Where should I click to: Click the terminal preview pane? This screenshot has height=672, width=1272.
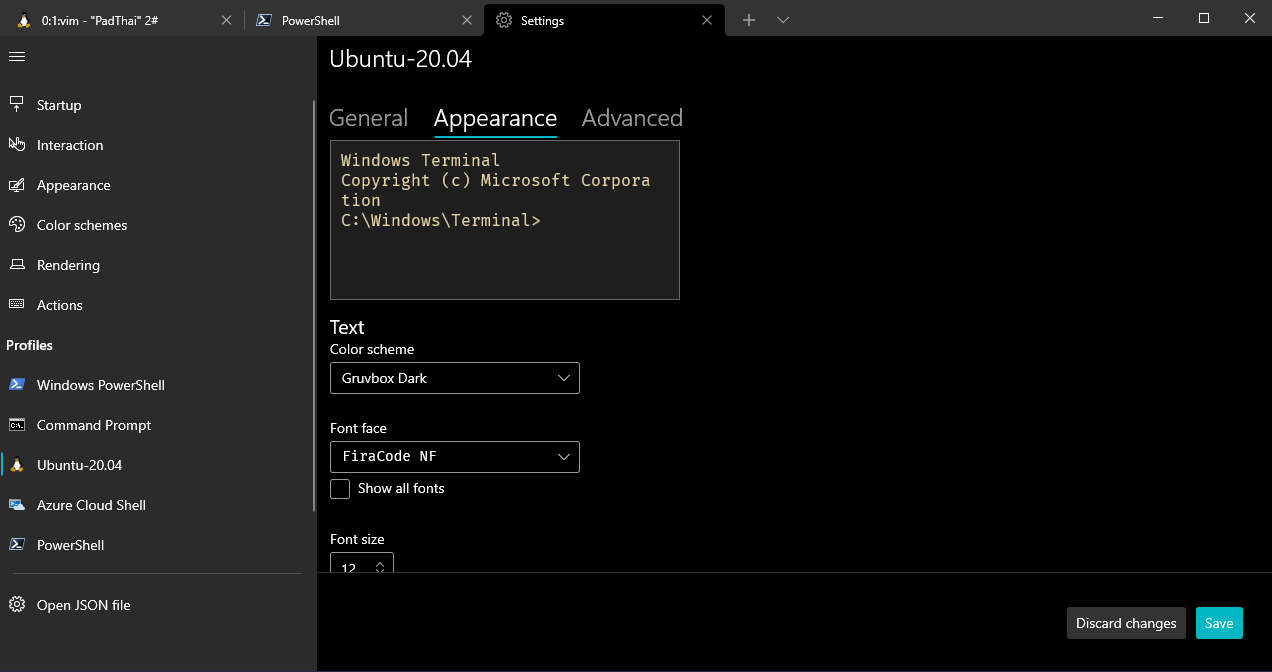[505, 220]
